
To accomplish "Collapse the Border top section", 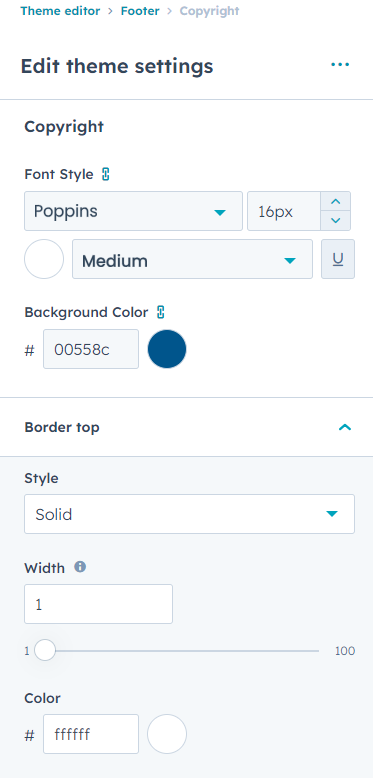I will coord(345,427).
